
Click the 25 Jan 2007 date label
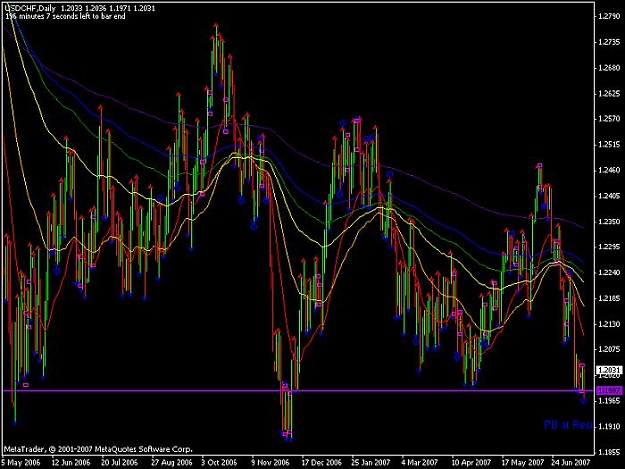tap(370, 463)
